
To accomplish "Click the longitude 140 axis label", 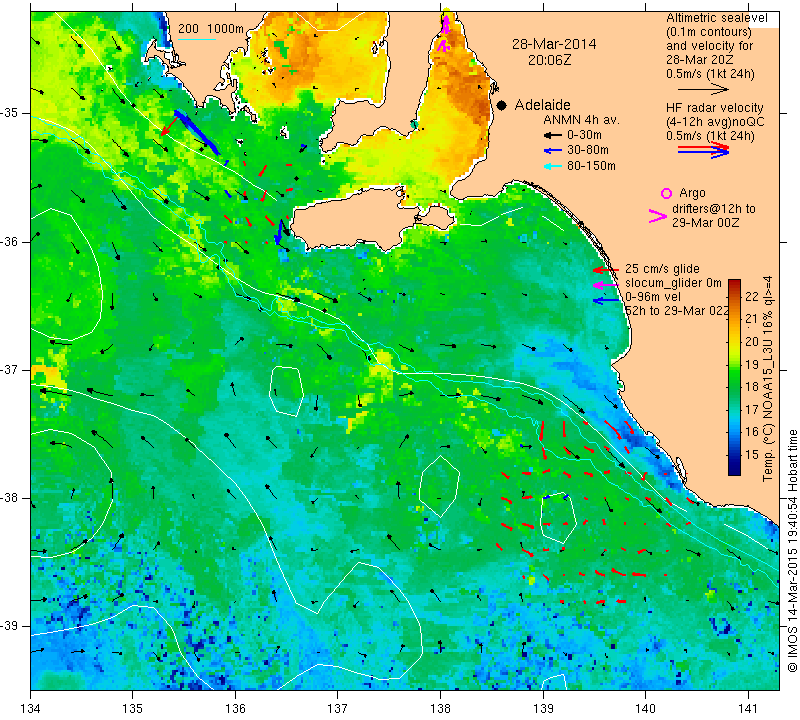I will click(x=645, y=709).
